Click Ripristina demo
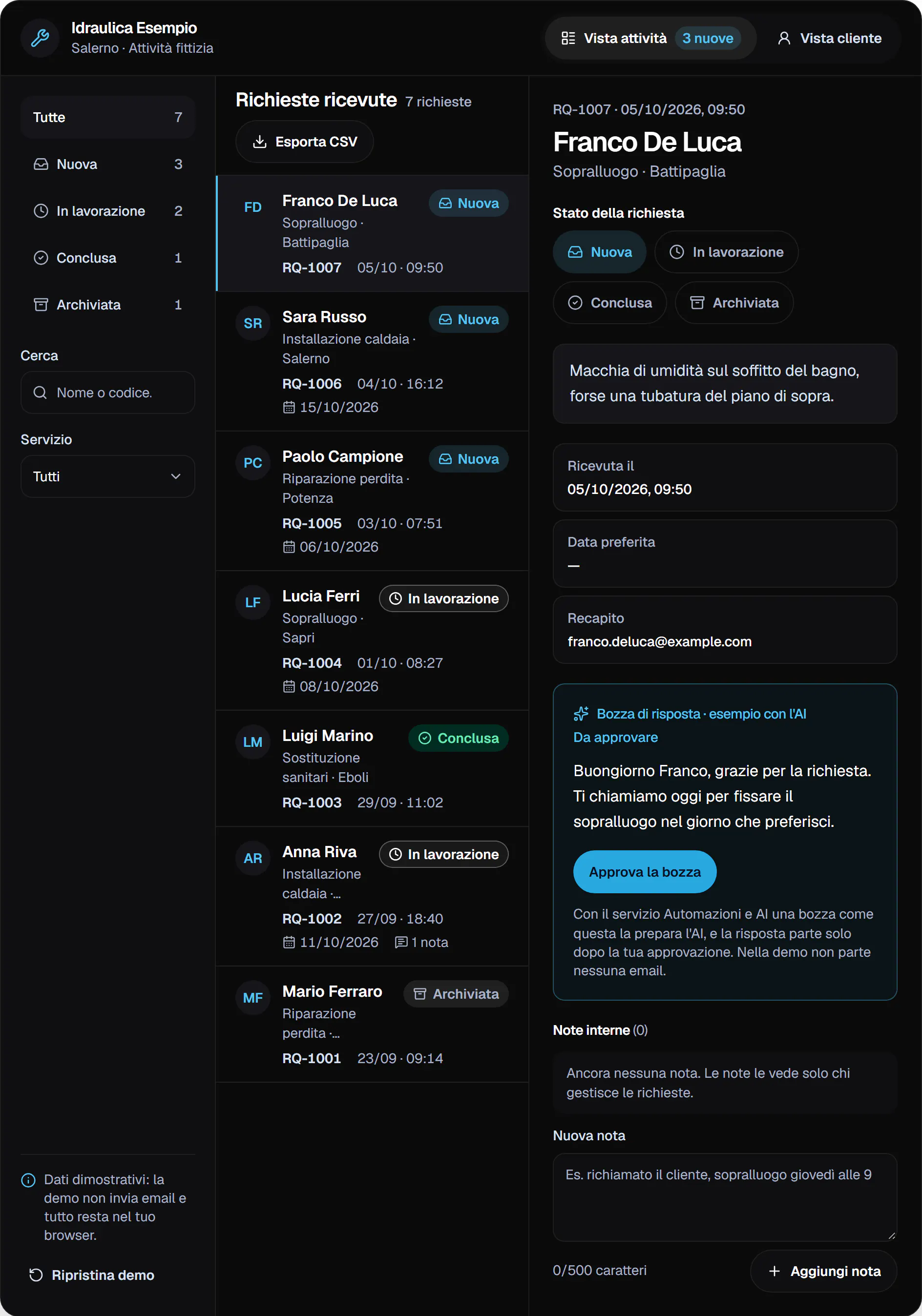Viewport: 922px width, 1316px height. [92, 1275]
